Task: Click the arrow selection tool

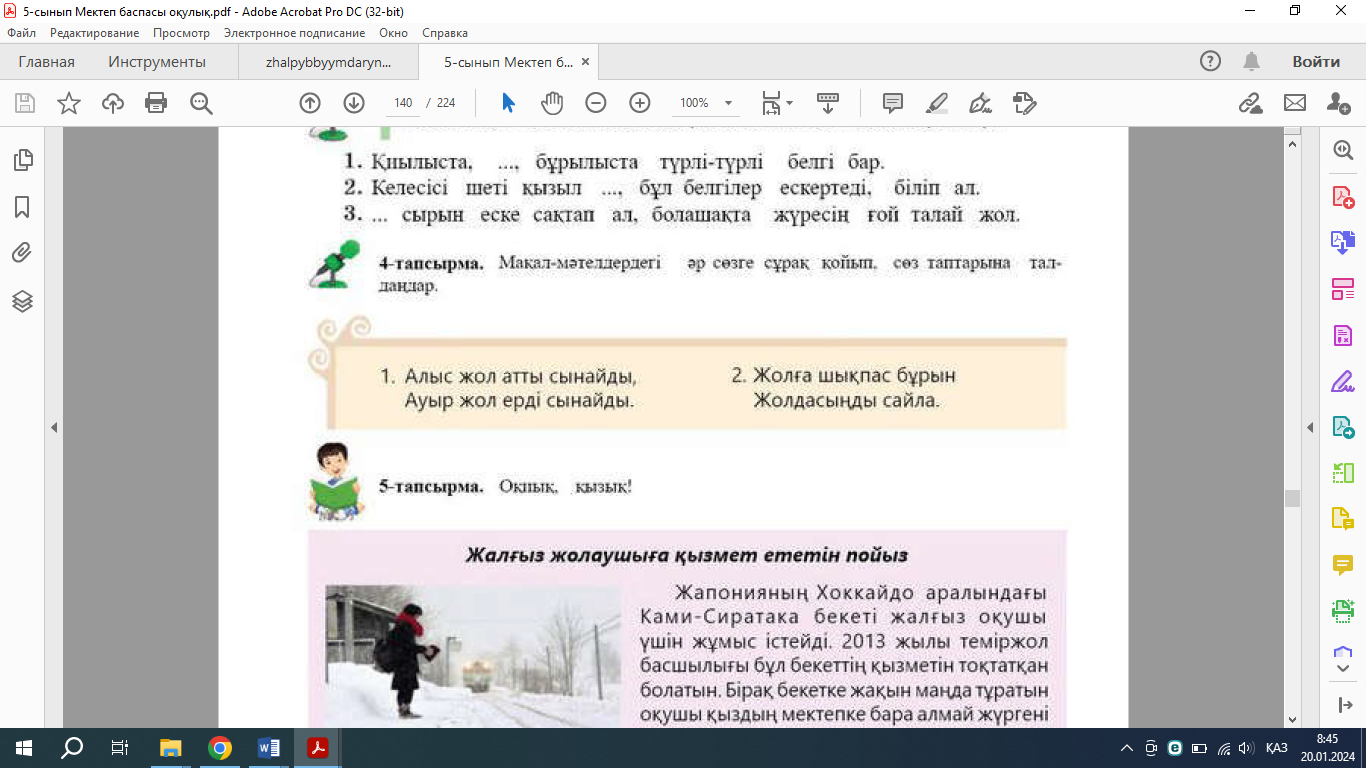Action: [508, 103]
